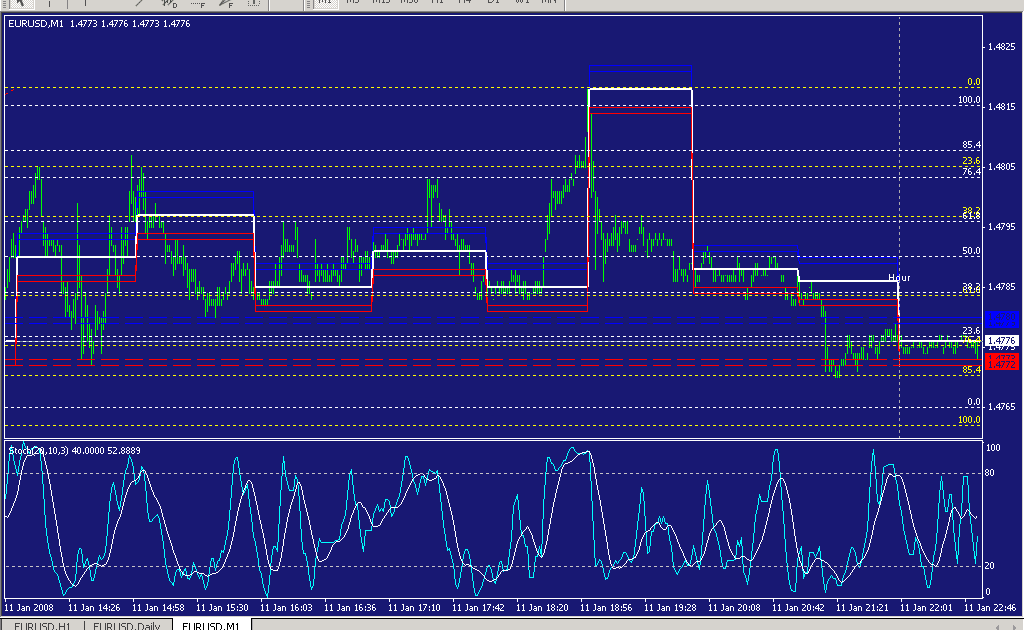Pick the trendline drawing tool
Viewport: 1024px width, 630px height.
[138, 4]
